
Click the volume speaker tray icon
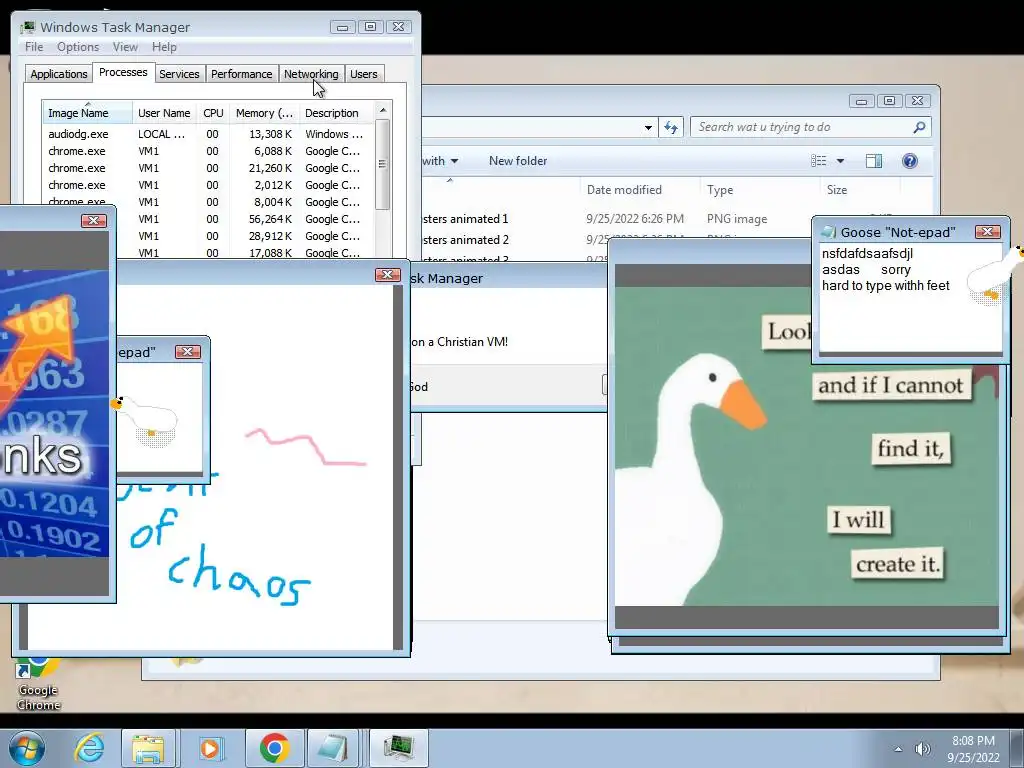click(x=922, y=749)
